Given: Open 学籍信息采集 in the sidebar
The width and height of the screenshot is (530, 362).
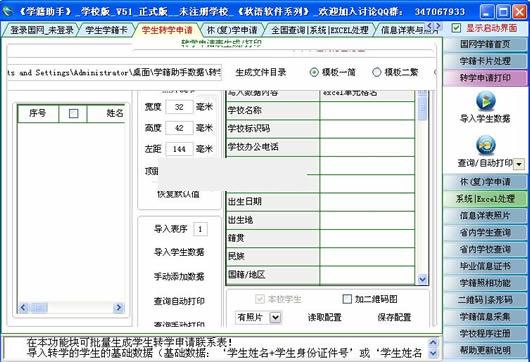Looking at the screenshot, I should tap(485, 317).
